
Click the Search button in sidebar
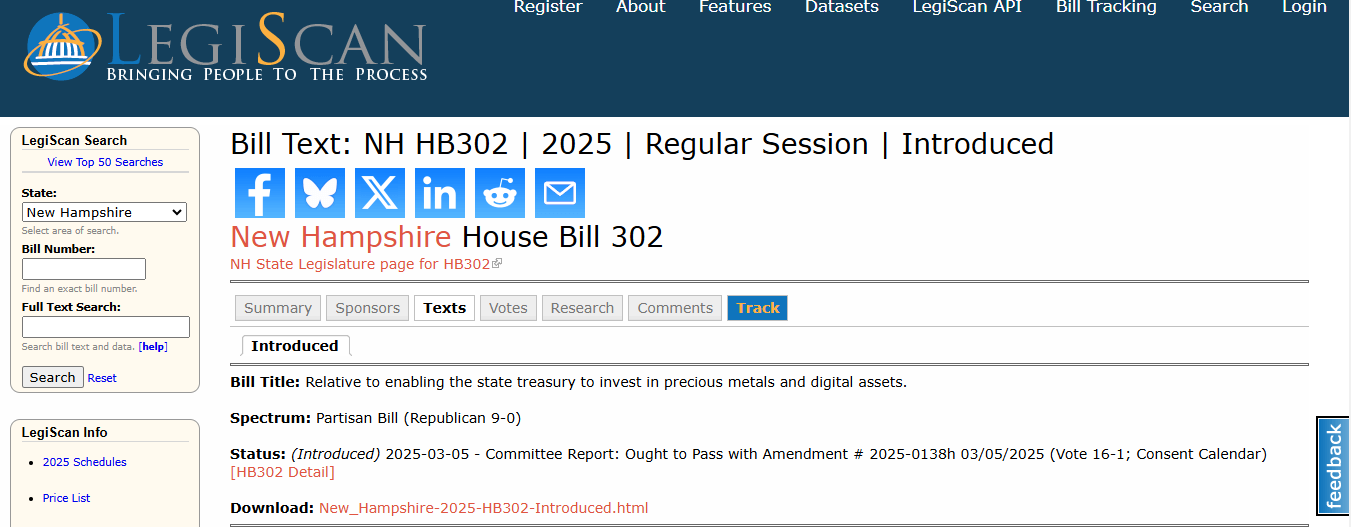tap(52, 377)
